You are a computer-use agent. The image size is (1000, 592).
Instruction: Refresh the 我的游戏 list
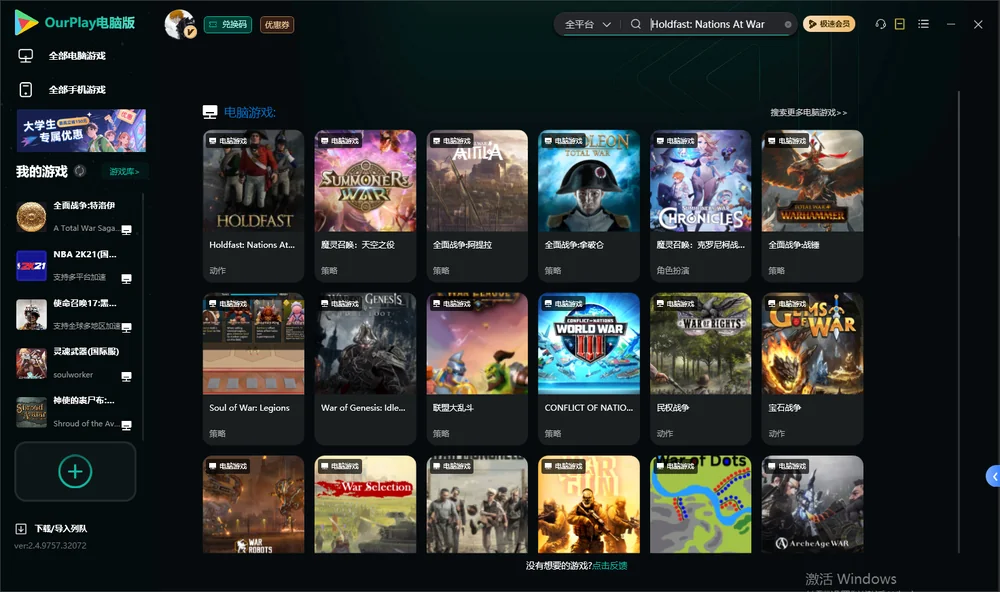[x=80, y=171]
